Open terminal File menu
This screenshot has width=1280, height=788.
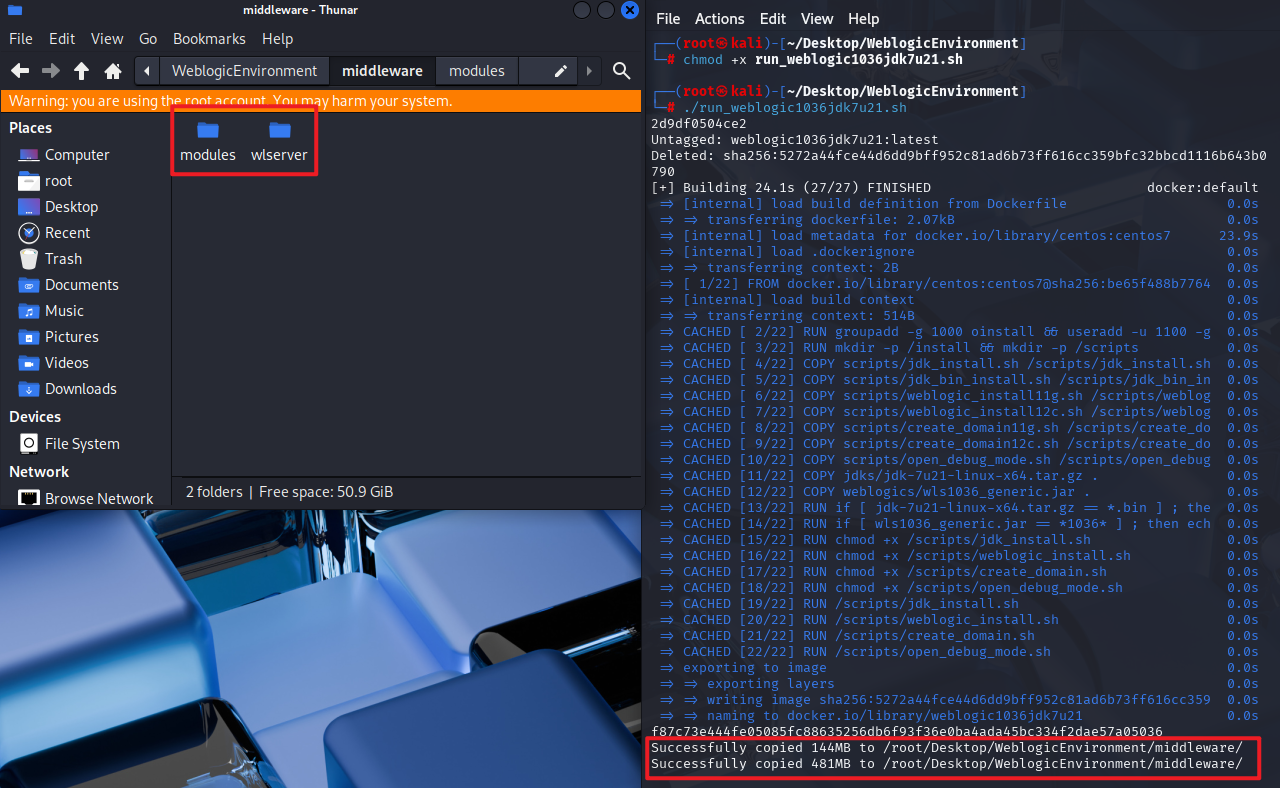pos(668,19)
